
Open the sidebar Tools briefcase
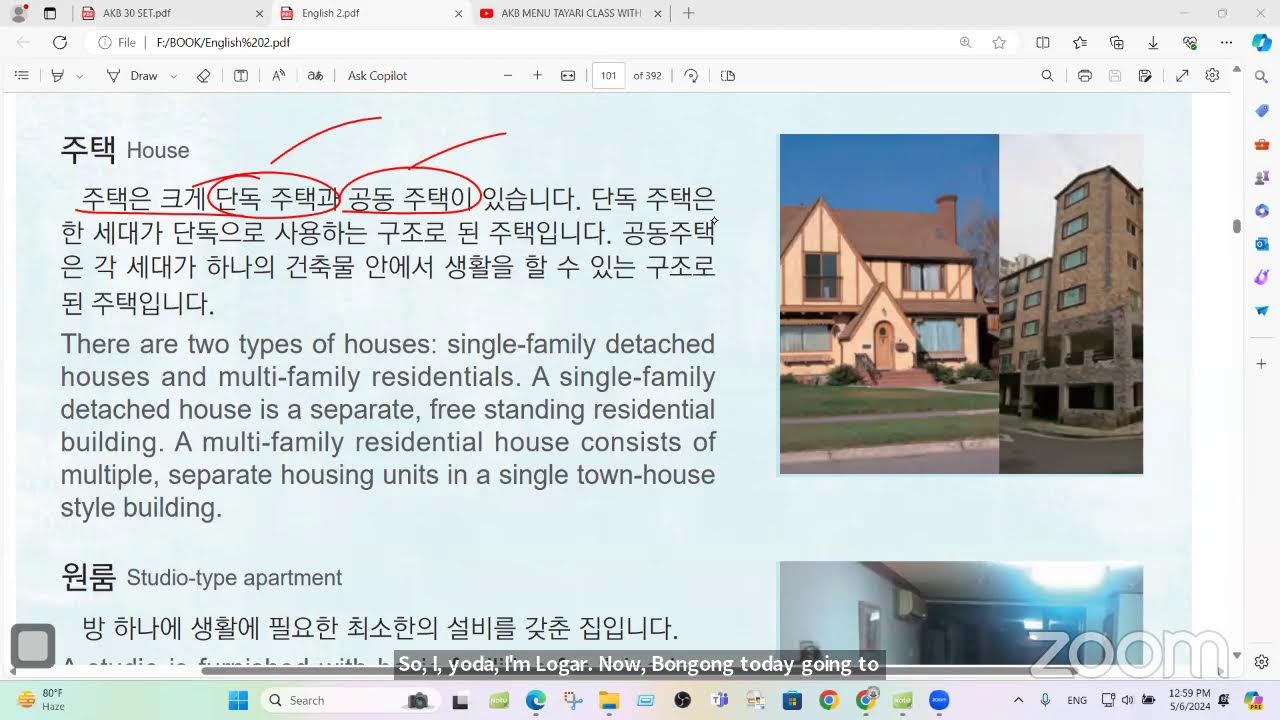1262,145
